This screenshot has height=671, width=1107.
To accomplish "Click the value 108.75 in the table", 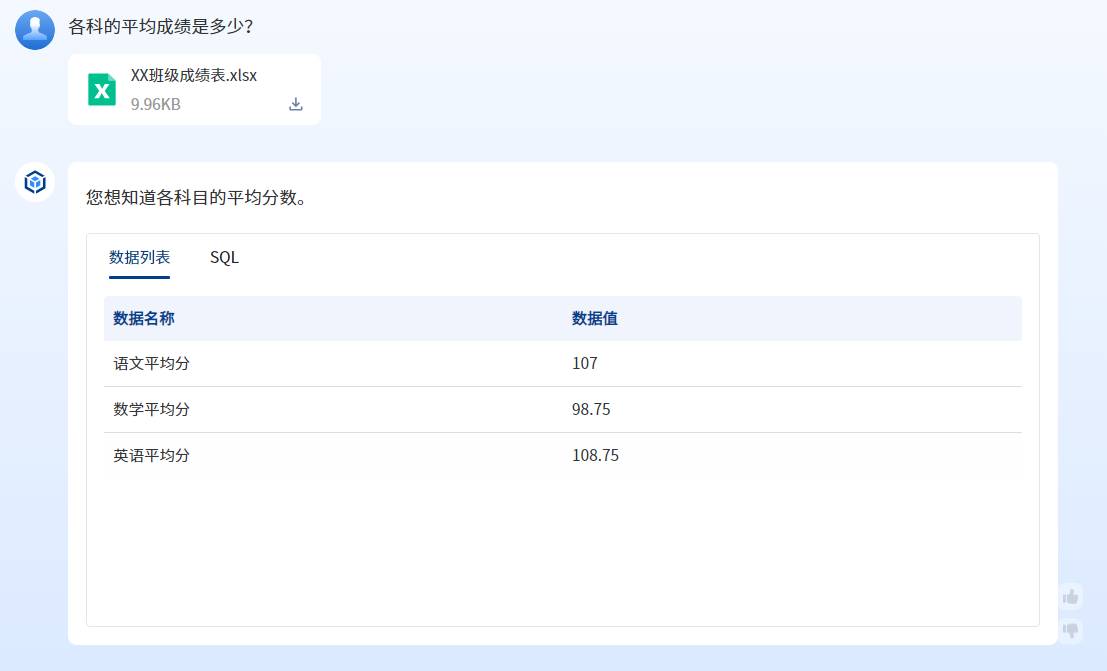I will [x=595, y=456].
